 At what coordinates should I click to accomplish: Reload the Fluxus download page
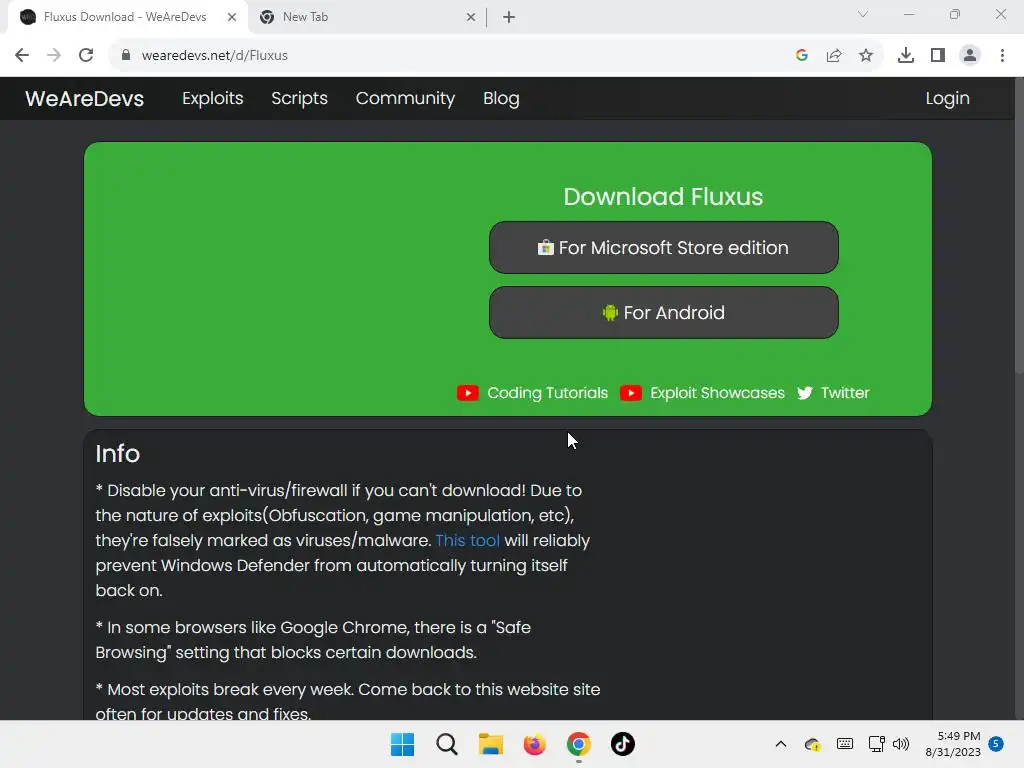point(86,55)
